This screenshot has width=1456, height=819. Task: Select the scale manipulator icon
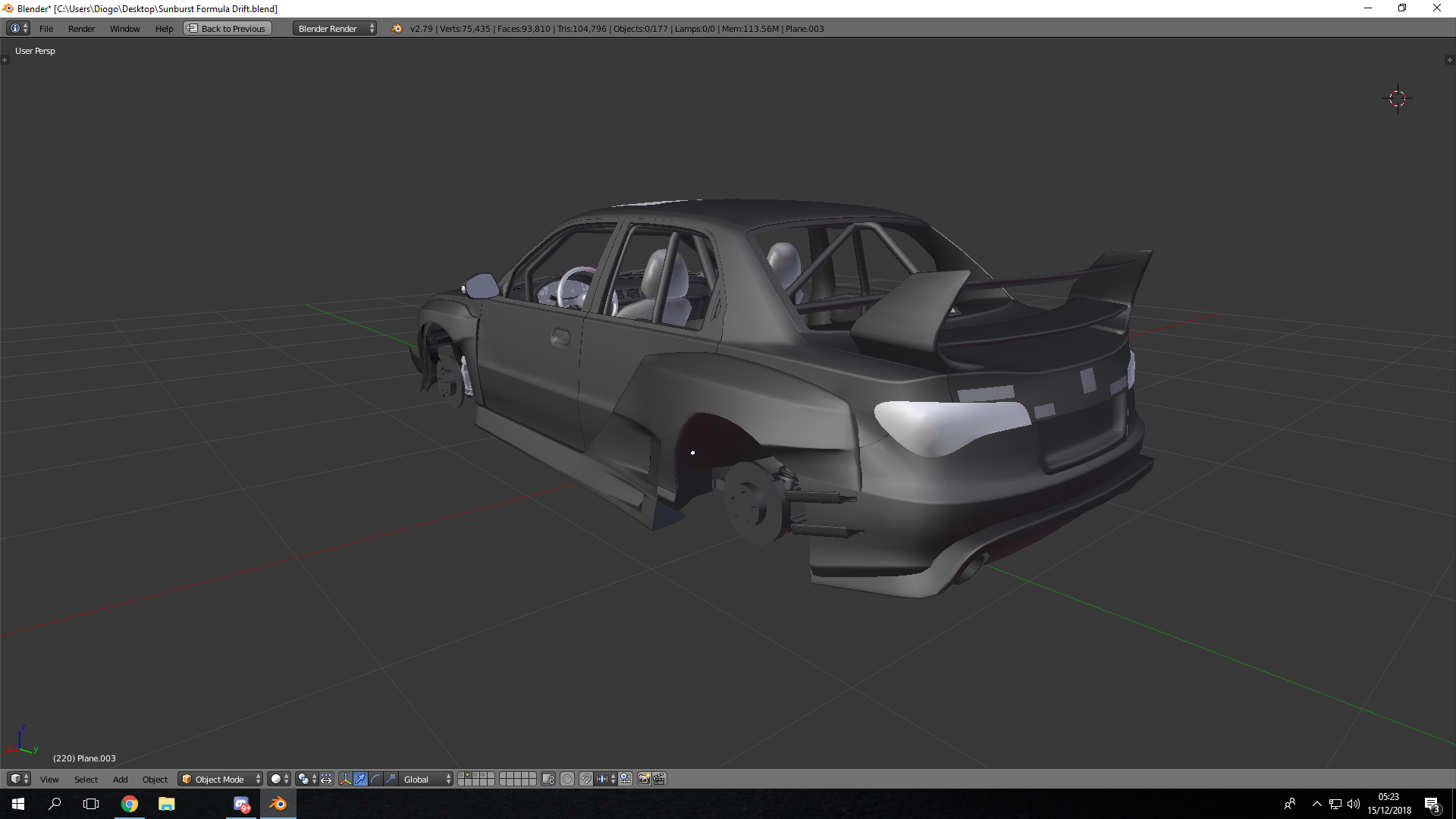point(391,779)
